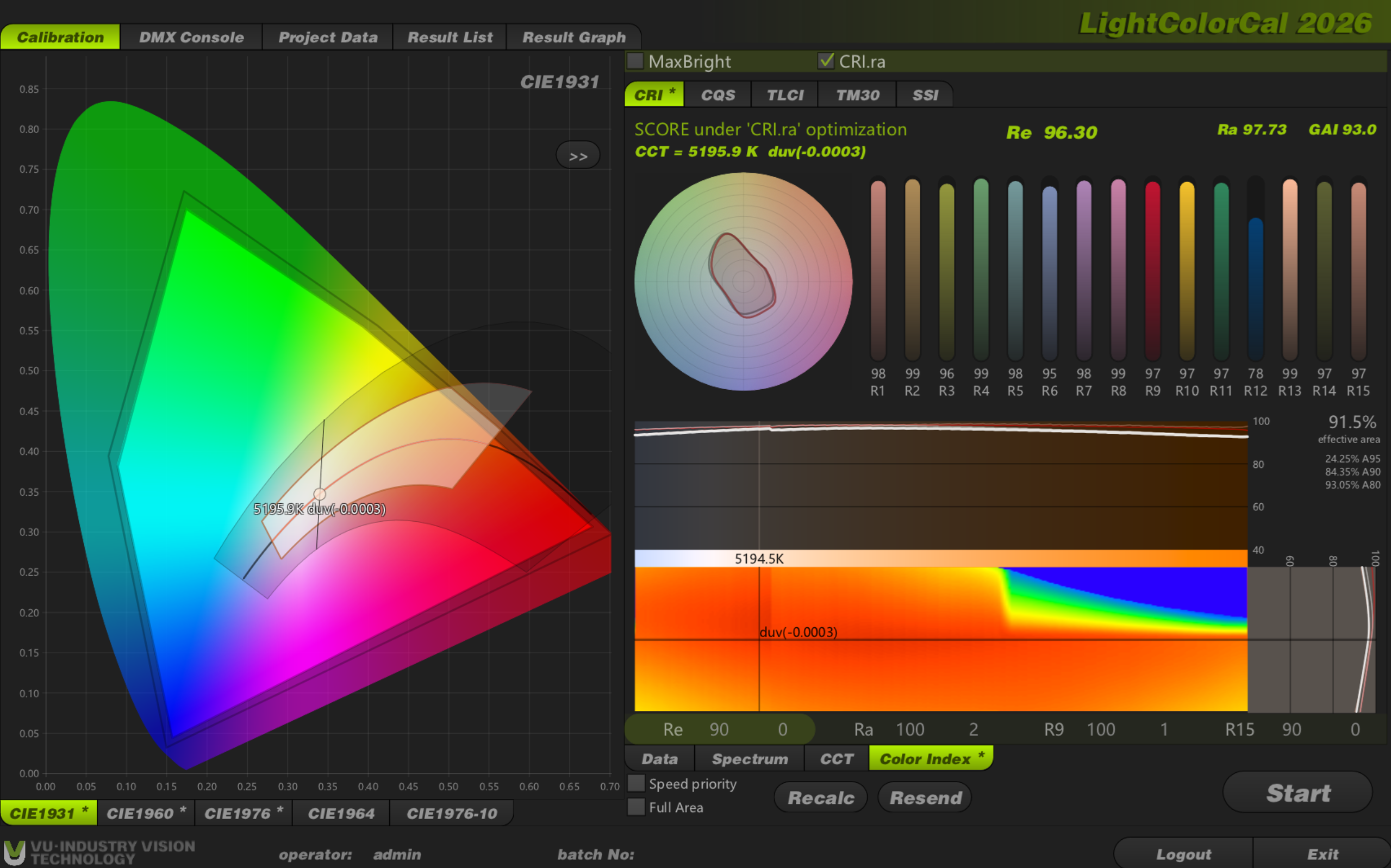
Task: Select the R10 yellow color bar
Action: tap(1187, 269)
